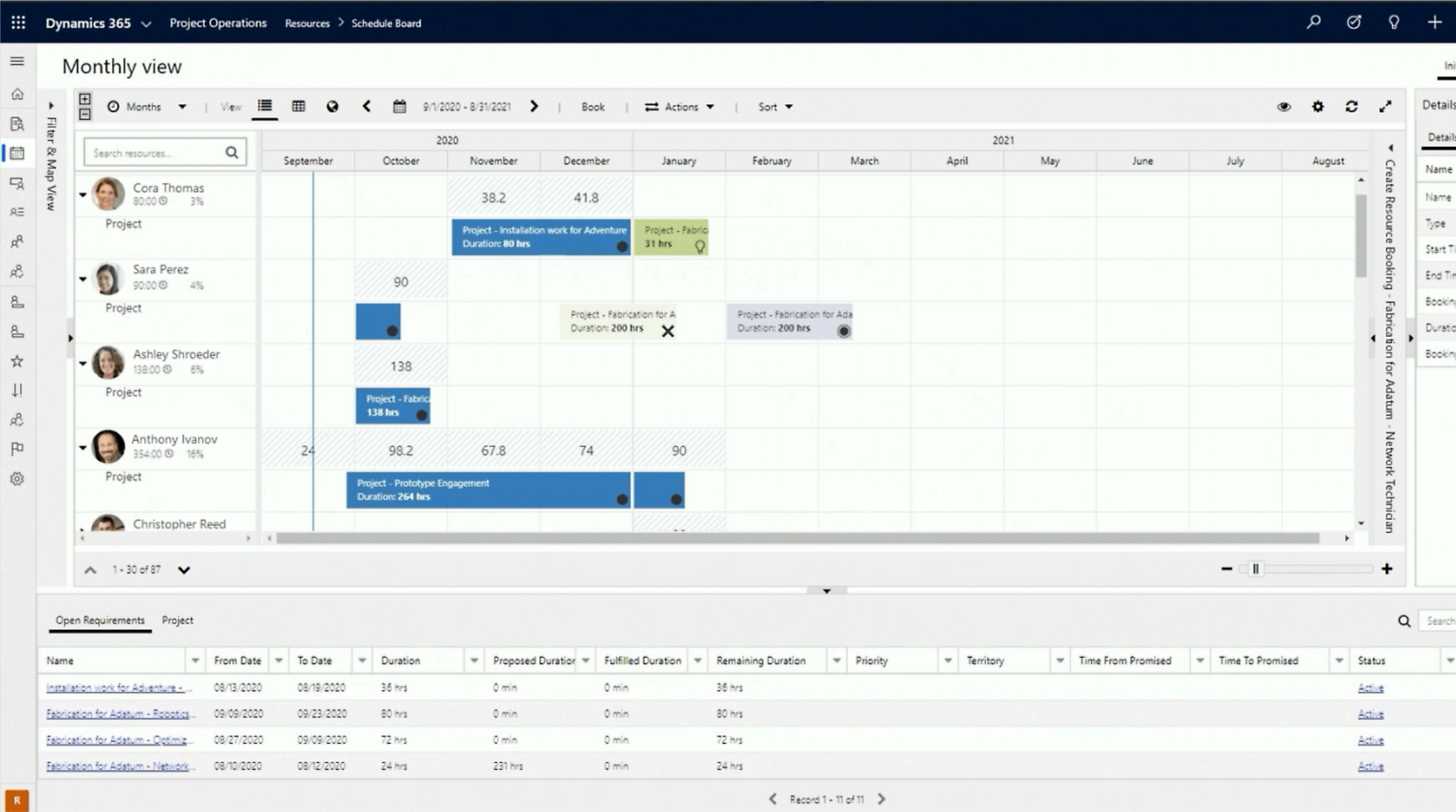1456x812 pixels.
Task: Go to next date range arrow
Action: click(x=534, y=107)
